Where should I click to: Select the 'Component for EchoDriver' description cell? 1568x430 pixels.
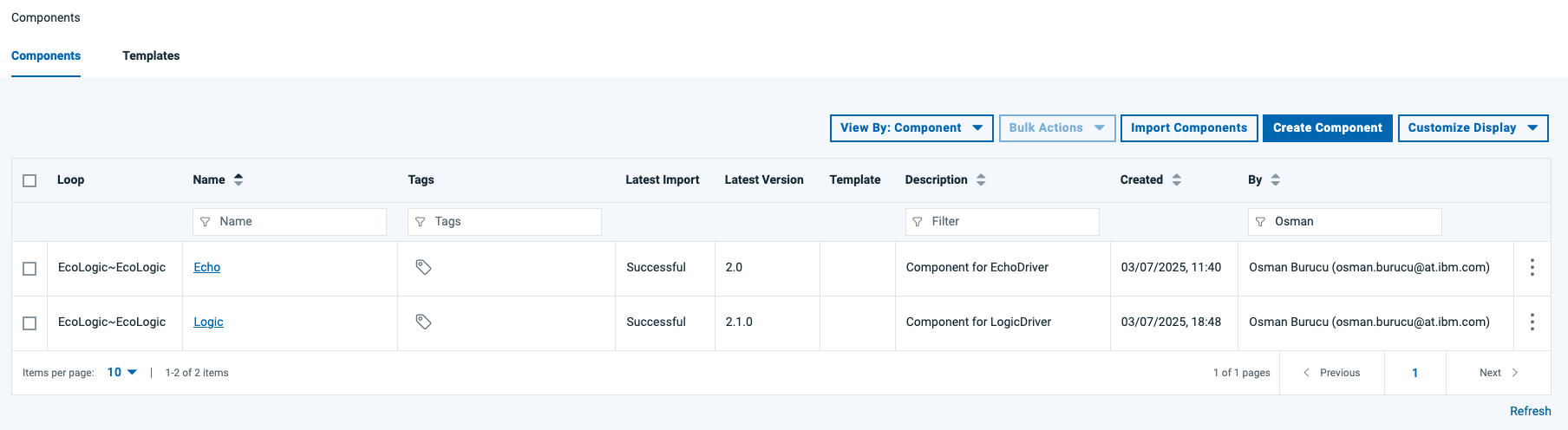pos(977,267)
